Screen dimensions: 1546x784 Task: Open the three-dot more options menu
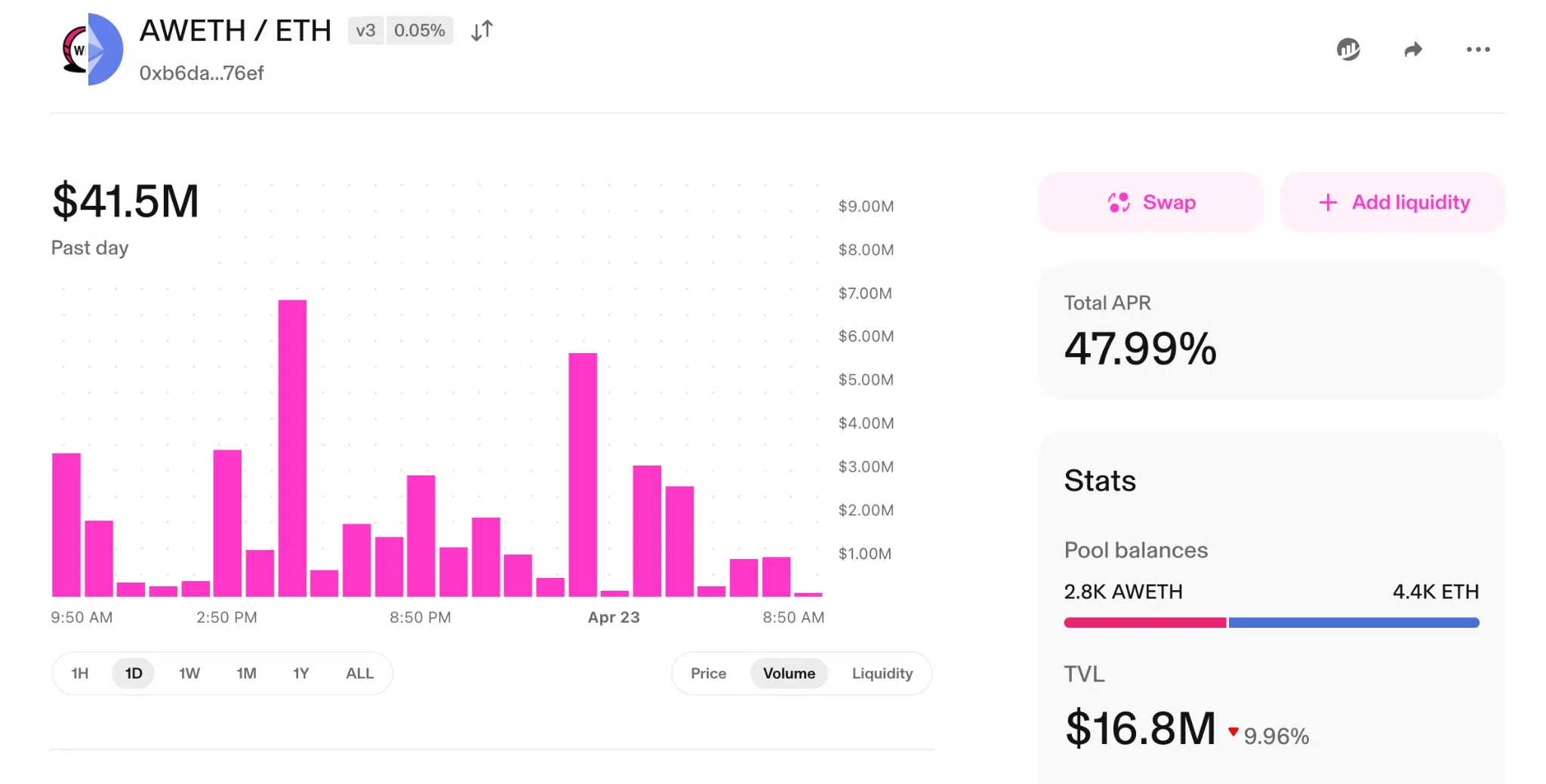(1477, 50)
